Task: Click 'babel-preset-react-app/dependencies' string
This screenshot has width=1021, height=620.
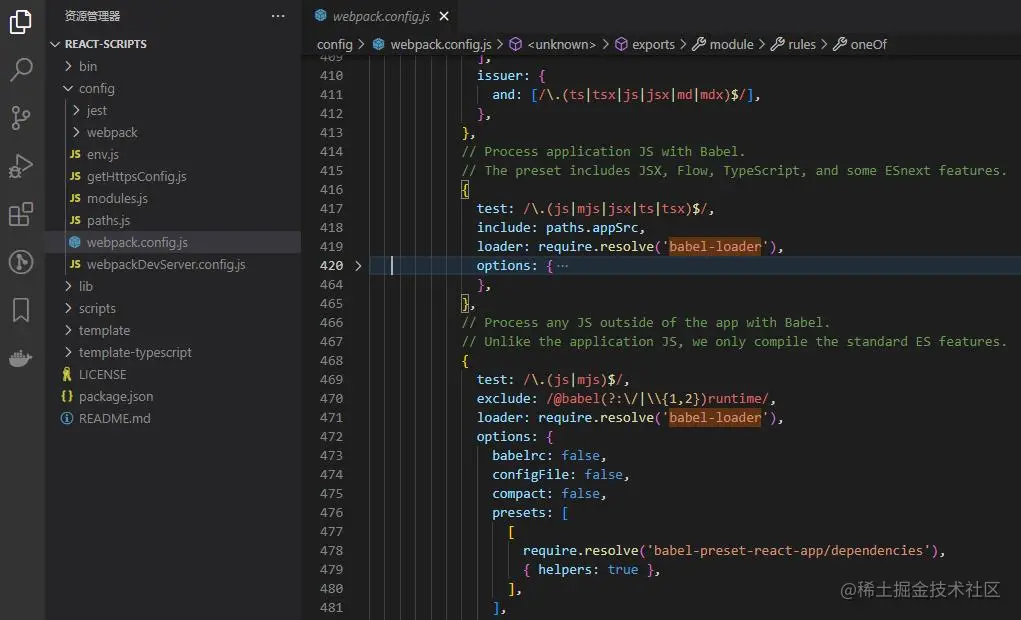Action: point(788,550)
